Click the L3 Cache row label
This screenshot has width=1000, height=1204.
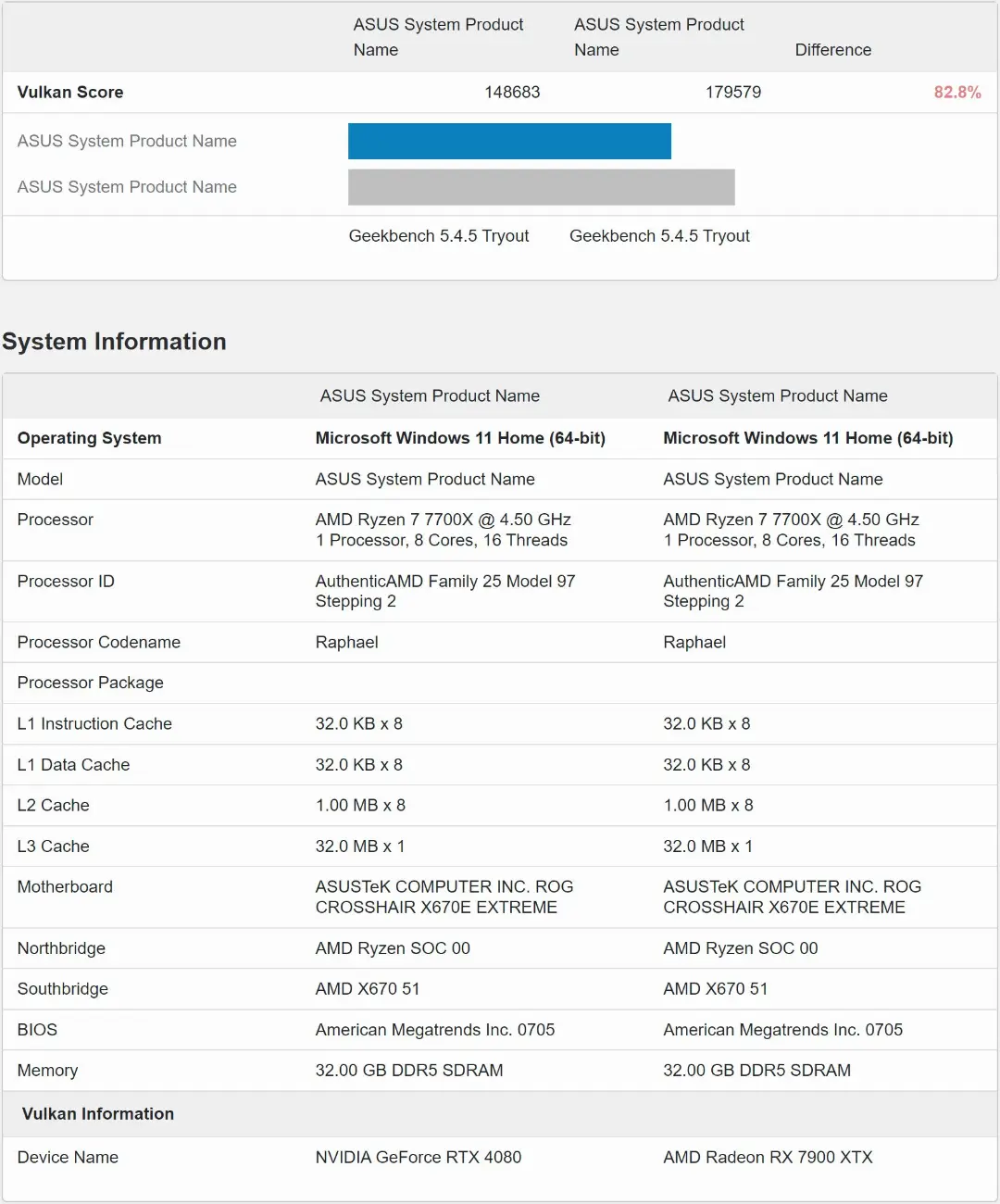point(53,846)
